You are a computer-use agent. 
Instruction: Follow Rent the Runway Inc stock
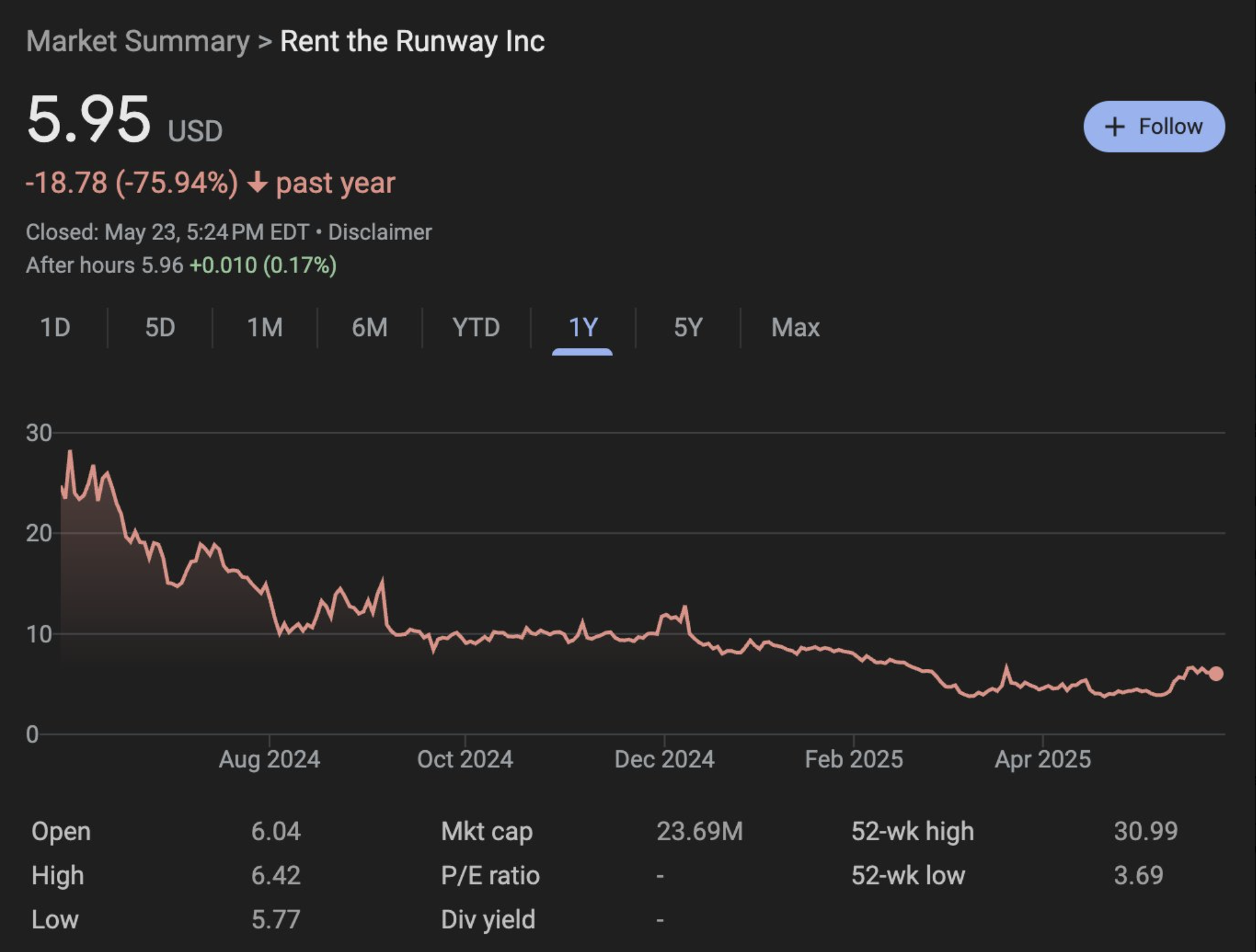(x=1155, y=126)
